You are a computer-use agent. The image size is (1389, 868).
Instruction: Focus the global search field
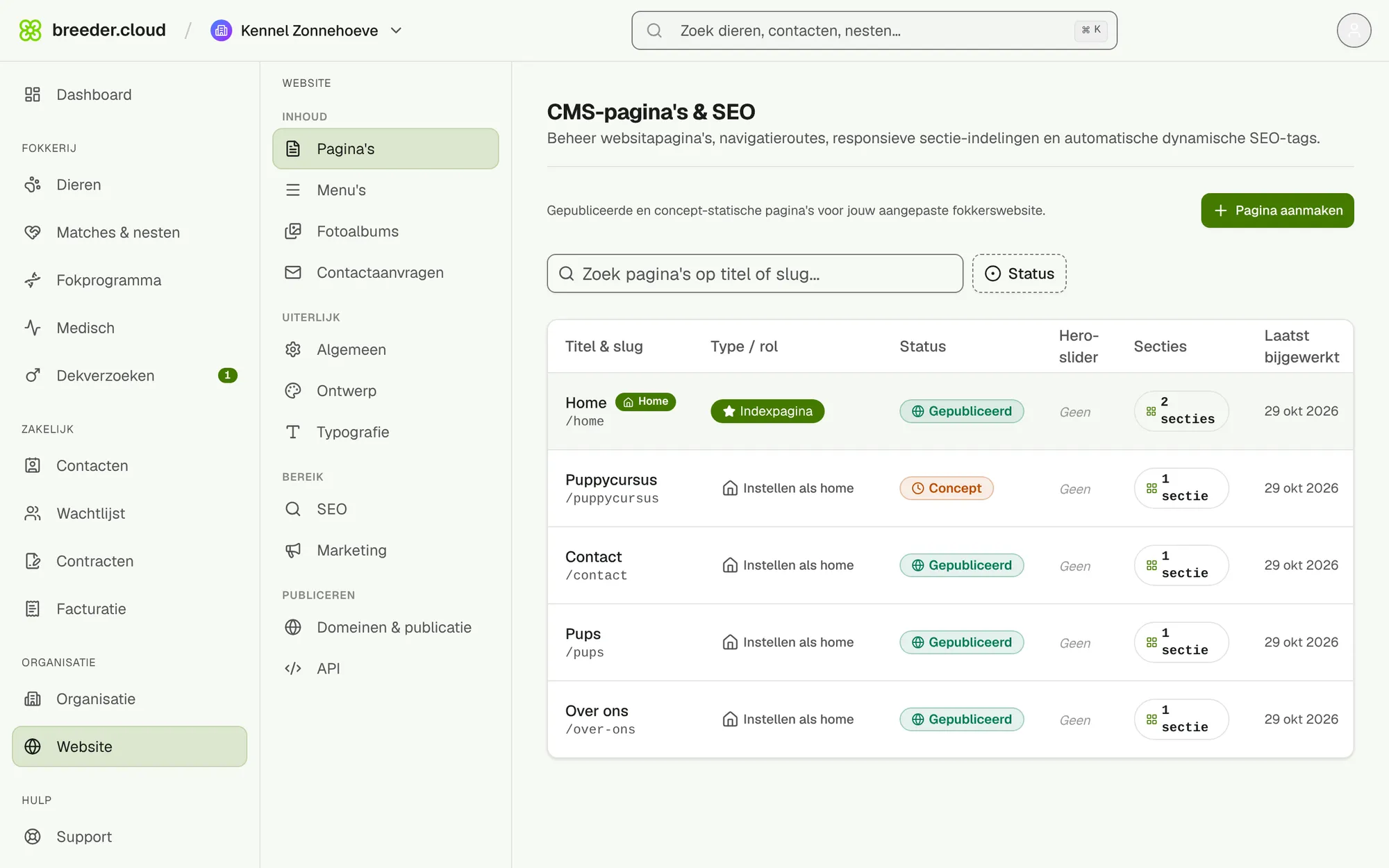click(874, 31)
